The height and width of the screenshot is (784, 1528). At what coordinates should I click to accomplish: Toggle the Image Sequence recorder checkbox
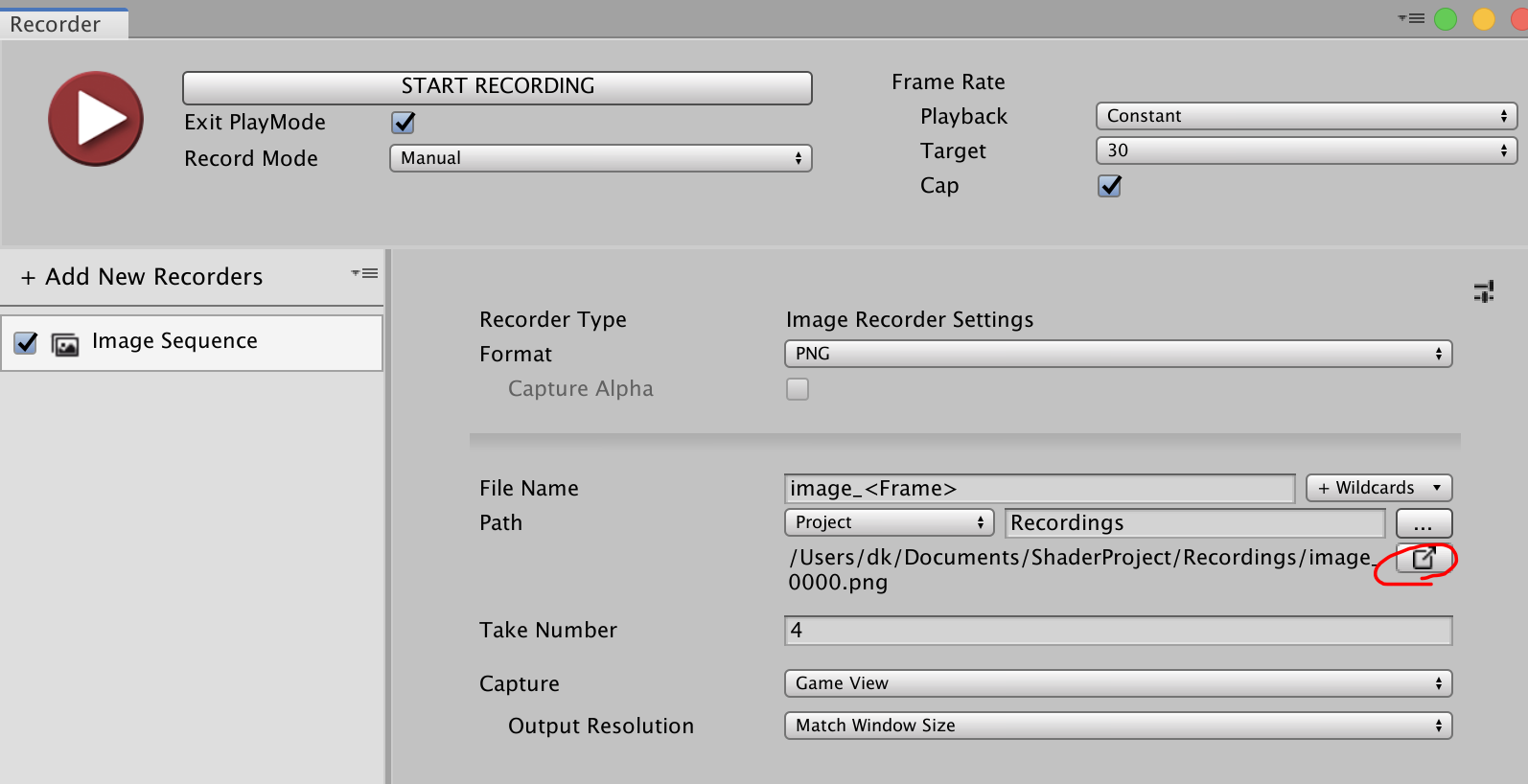coord(26,342)
